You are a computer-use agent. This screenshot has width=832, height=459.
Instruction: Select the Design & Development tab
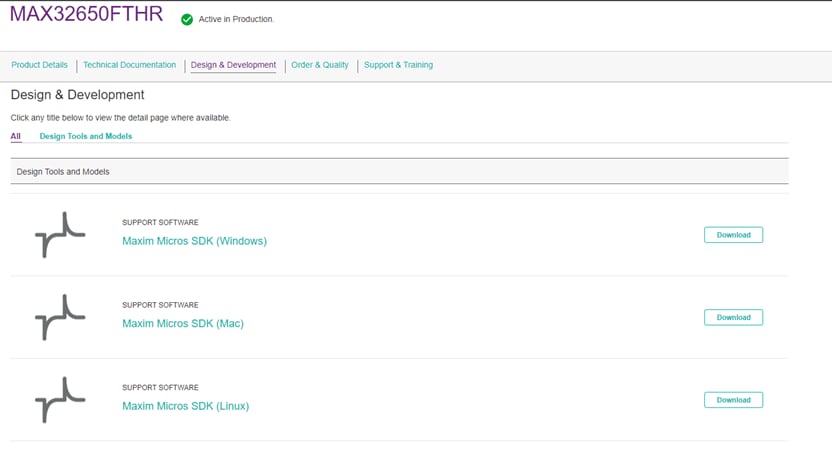233,65
